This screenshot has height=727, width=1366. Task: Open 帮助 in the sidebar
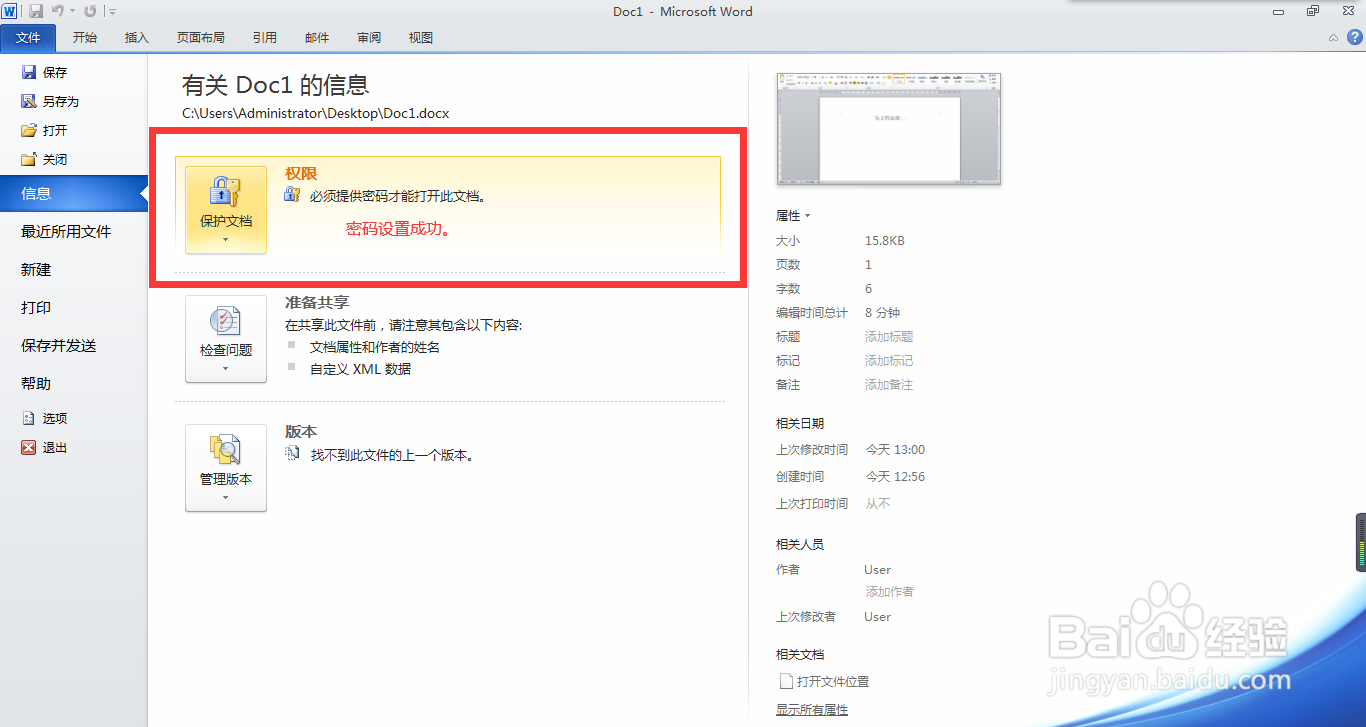coord(36,383)
